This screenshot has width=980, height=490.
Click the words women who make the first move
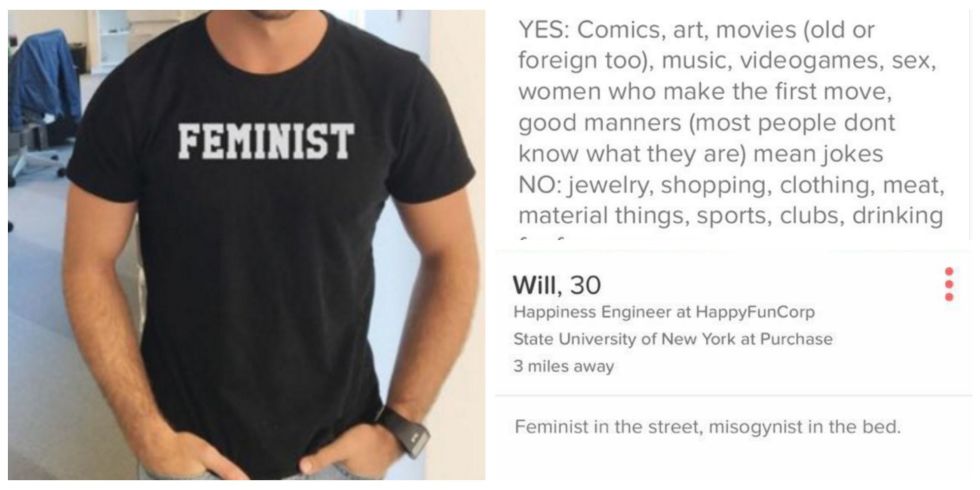(x=704, y=91)
